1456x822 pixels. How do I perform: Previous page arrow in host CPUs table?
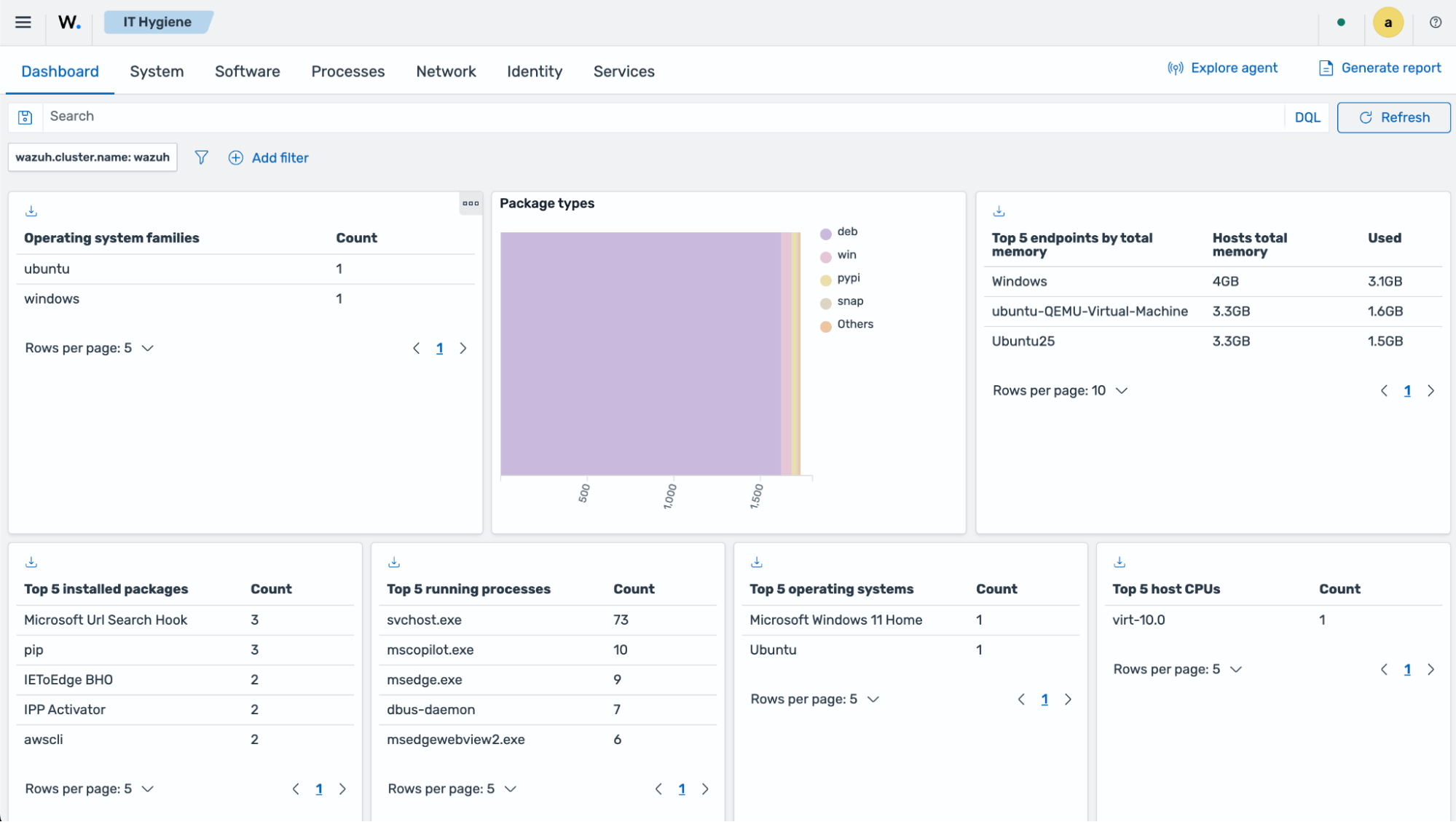1384,670
